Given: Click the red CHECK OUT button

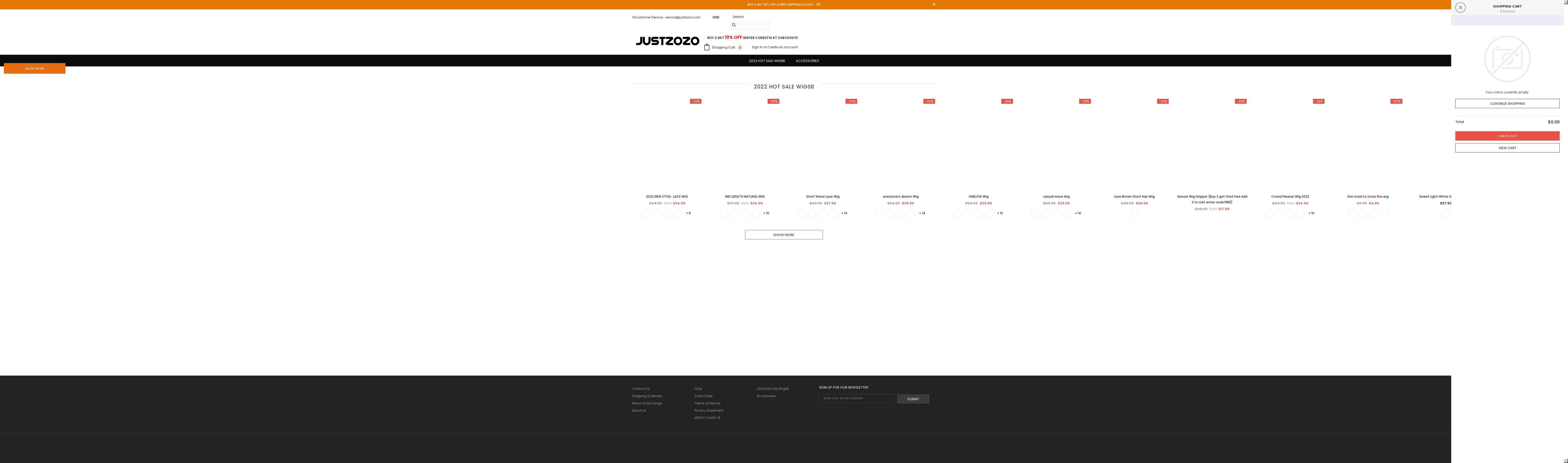Looking at the screenshot, I should pos(1507,136).
